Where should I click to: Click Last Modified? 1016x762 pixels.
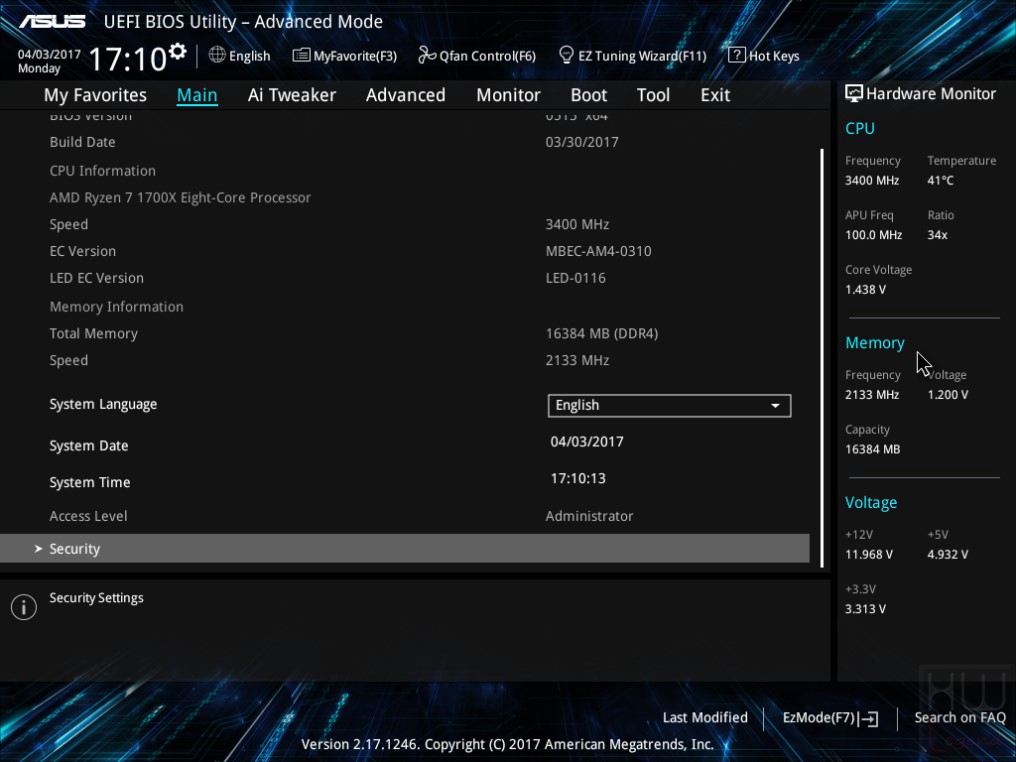pos(705,717)
